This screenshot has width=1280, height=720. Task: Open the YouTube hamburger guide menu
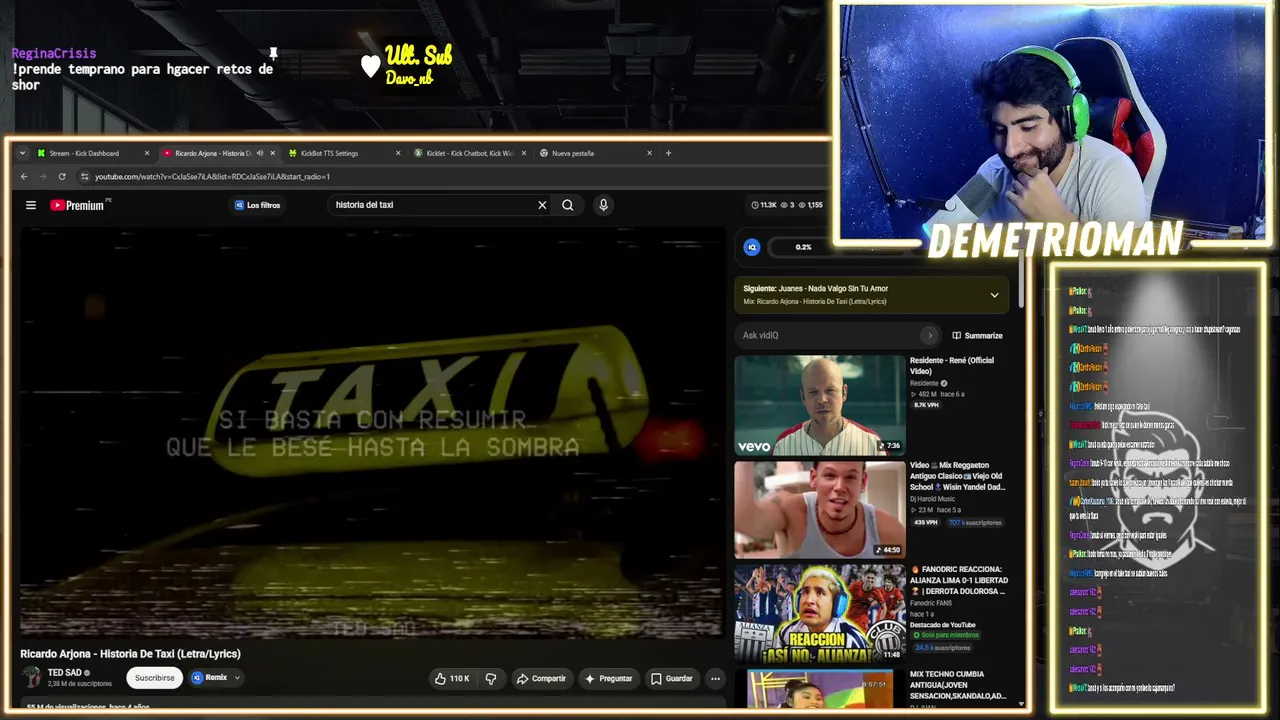coord(31,205)
